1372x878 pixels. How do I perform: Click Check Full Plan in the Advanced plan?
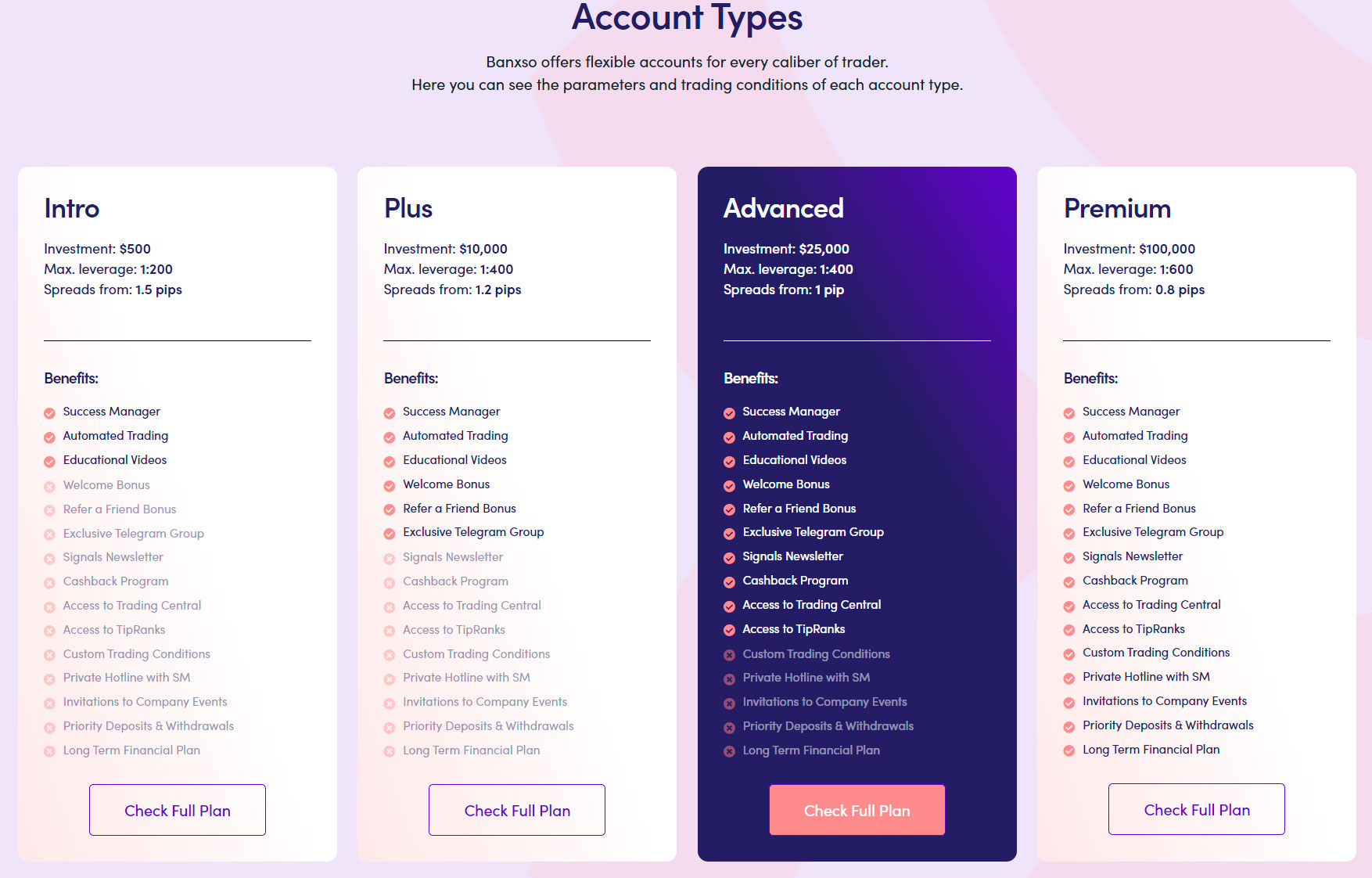tap(857, 810)
